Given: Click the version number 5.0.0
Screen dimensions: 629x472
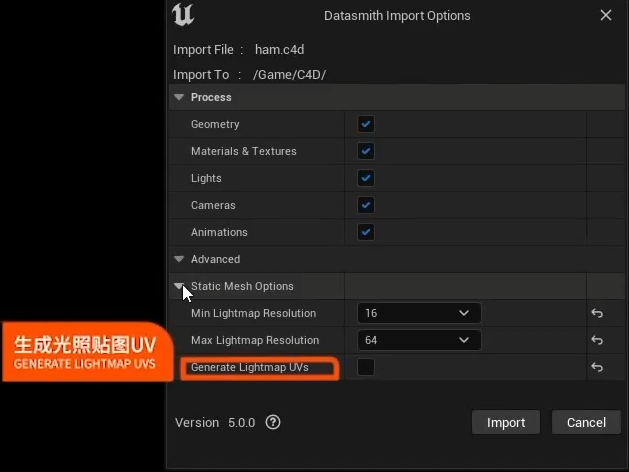Looking at the screenshot, I should tap(241, 423).
